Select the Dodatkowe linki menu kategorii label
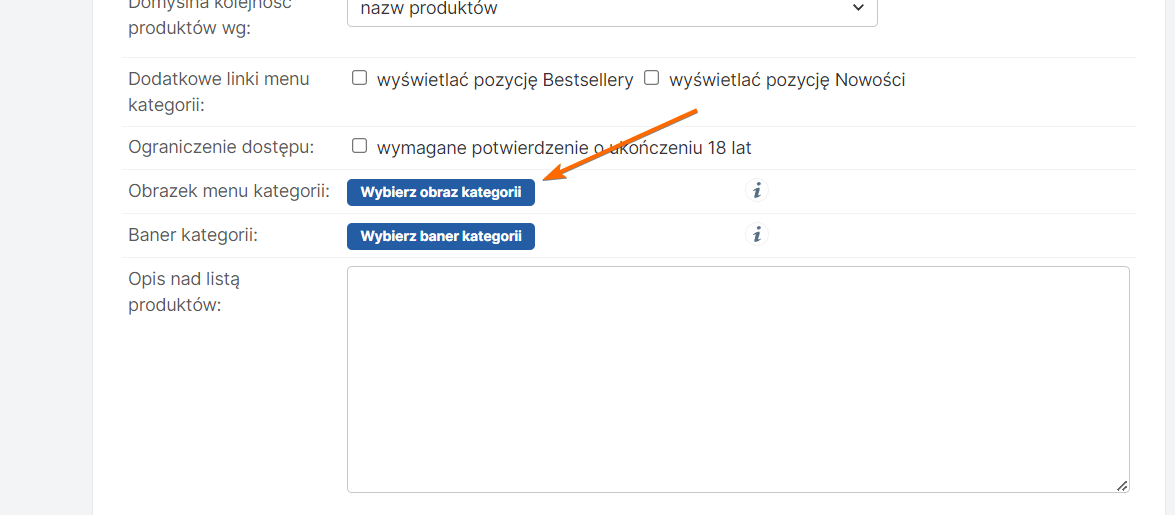This screenshot has width=1175, height=515. click(x=219, y=91)
